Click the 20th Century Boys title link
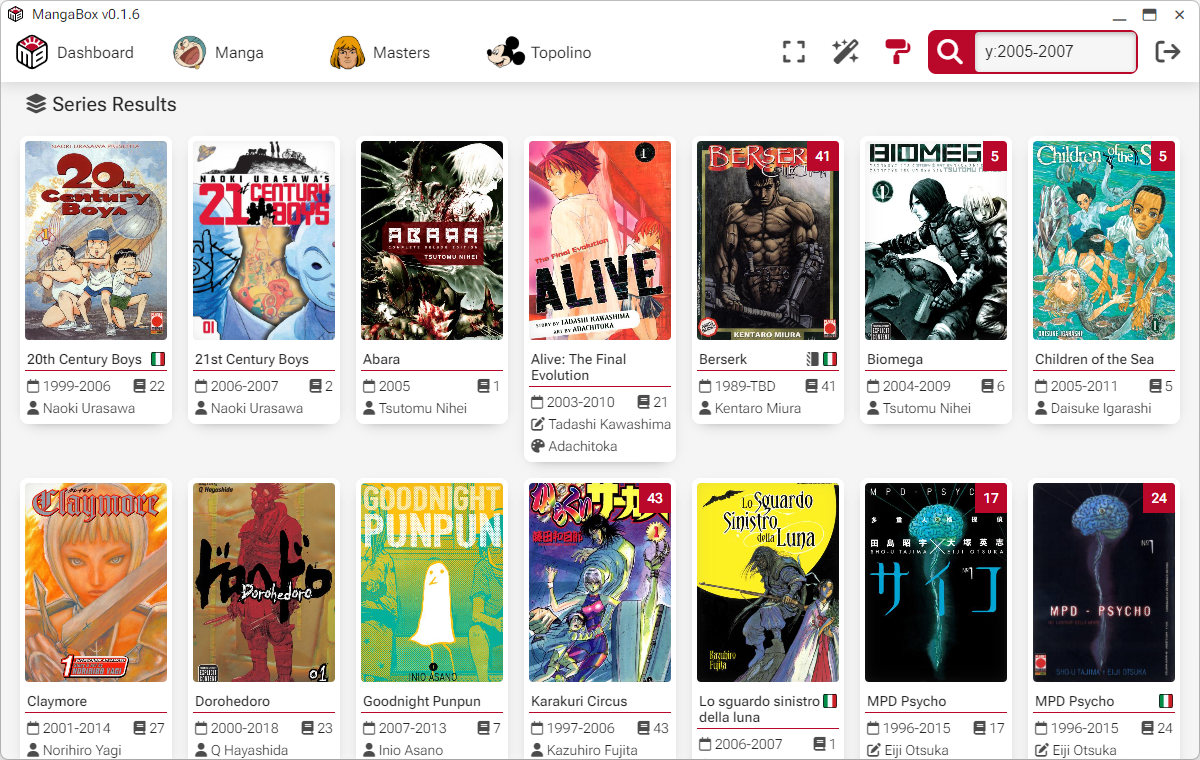The image size is (1200, 760). click(x=84, y=359)
